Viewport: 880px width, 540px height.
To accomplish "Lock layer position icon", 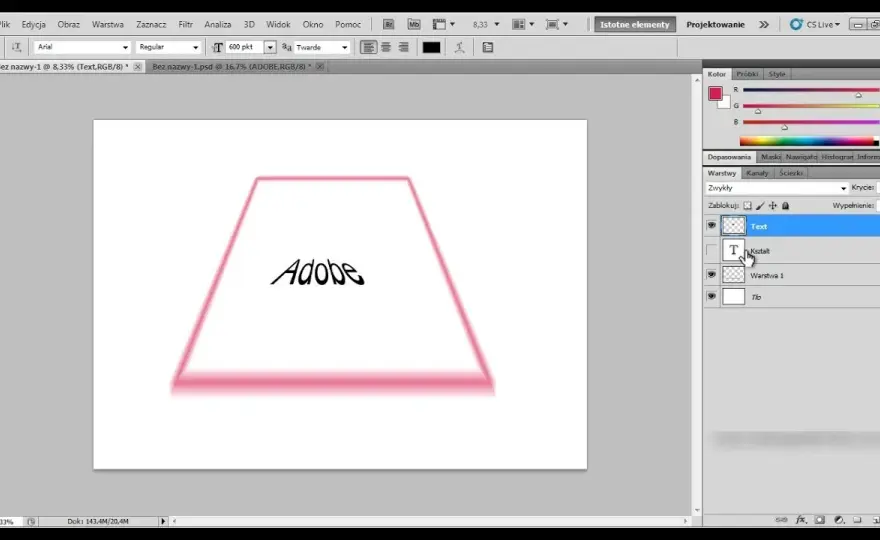I will click(773, 206).
